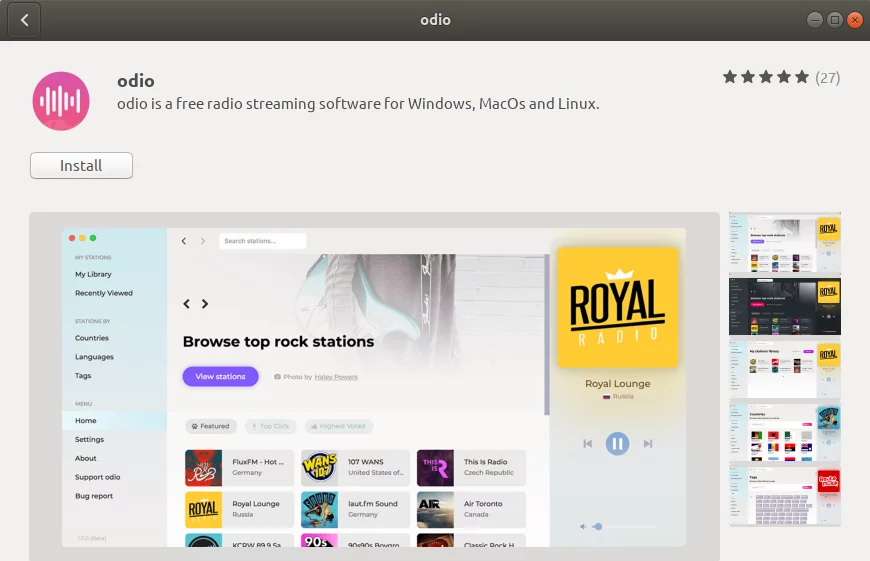Image resolution: width=870 pixels, height=561 pixels.
Task: Select the Tags screenshot thumbnail
Action: (785, 495)
